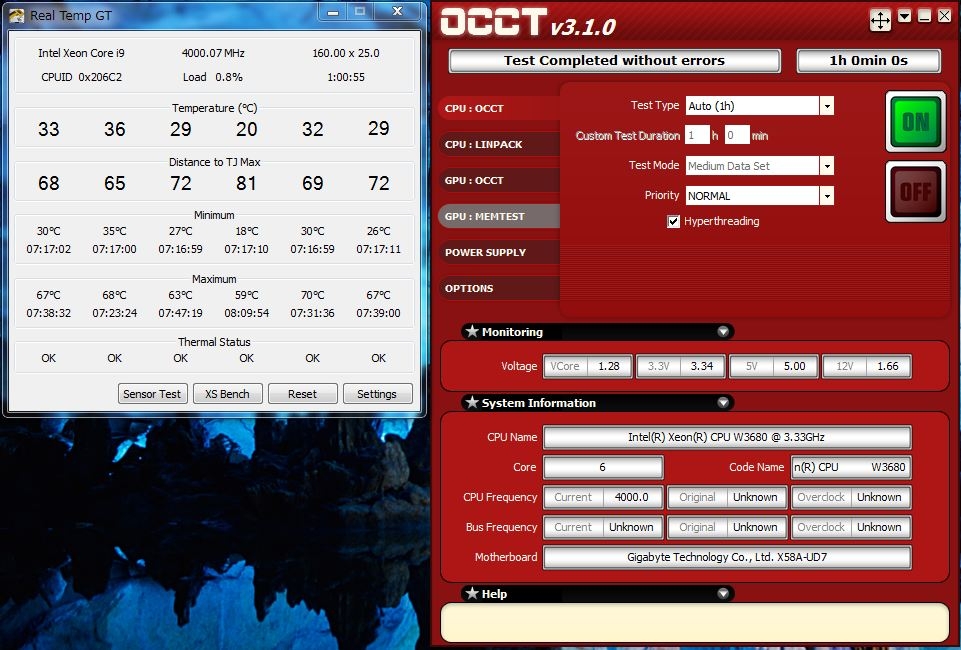The image size is (961, 650).
Task: Click the CPUID 0x206C2 text
Action: click(x=82, y=77)
